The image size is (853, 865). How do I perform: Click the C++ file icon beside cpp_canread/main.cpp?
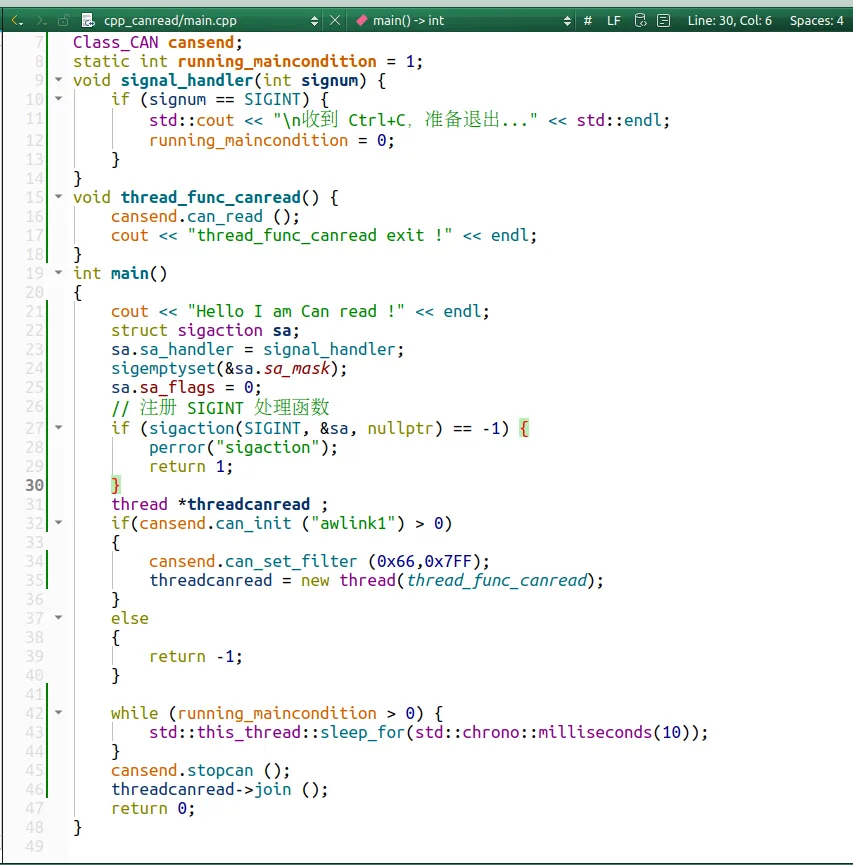[88, 21]
